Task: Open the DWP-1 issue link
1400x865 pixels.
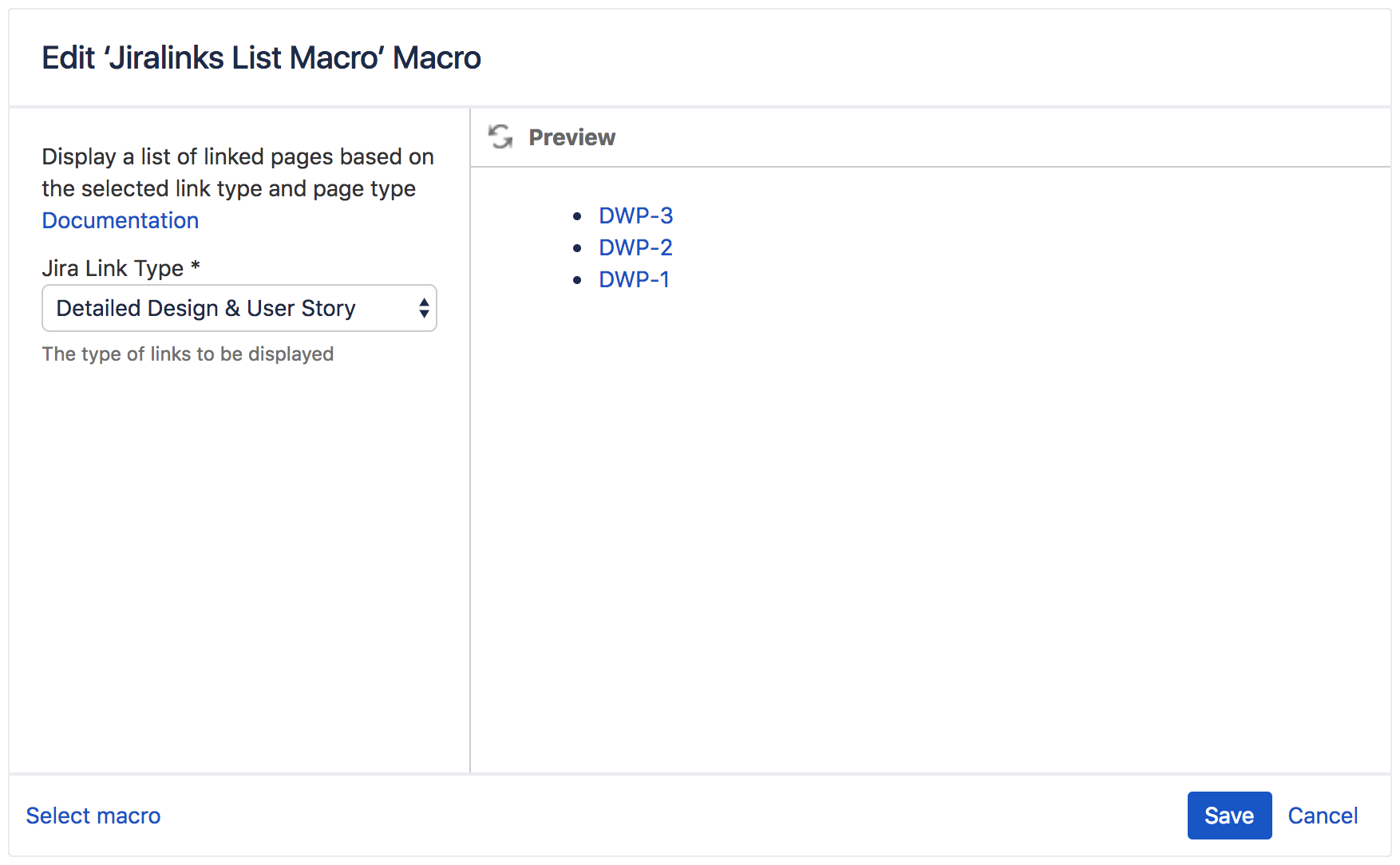Action: [634, 279]
